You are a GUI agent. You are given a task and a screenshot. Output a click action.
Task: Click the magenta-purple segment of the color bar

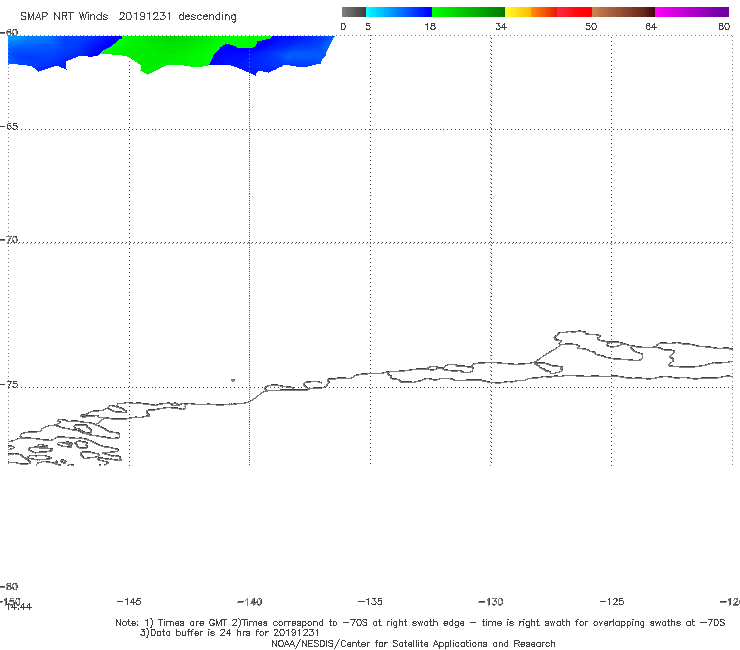pos(692,12)
